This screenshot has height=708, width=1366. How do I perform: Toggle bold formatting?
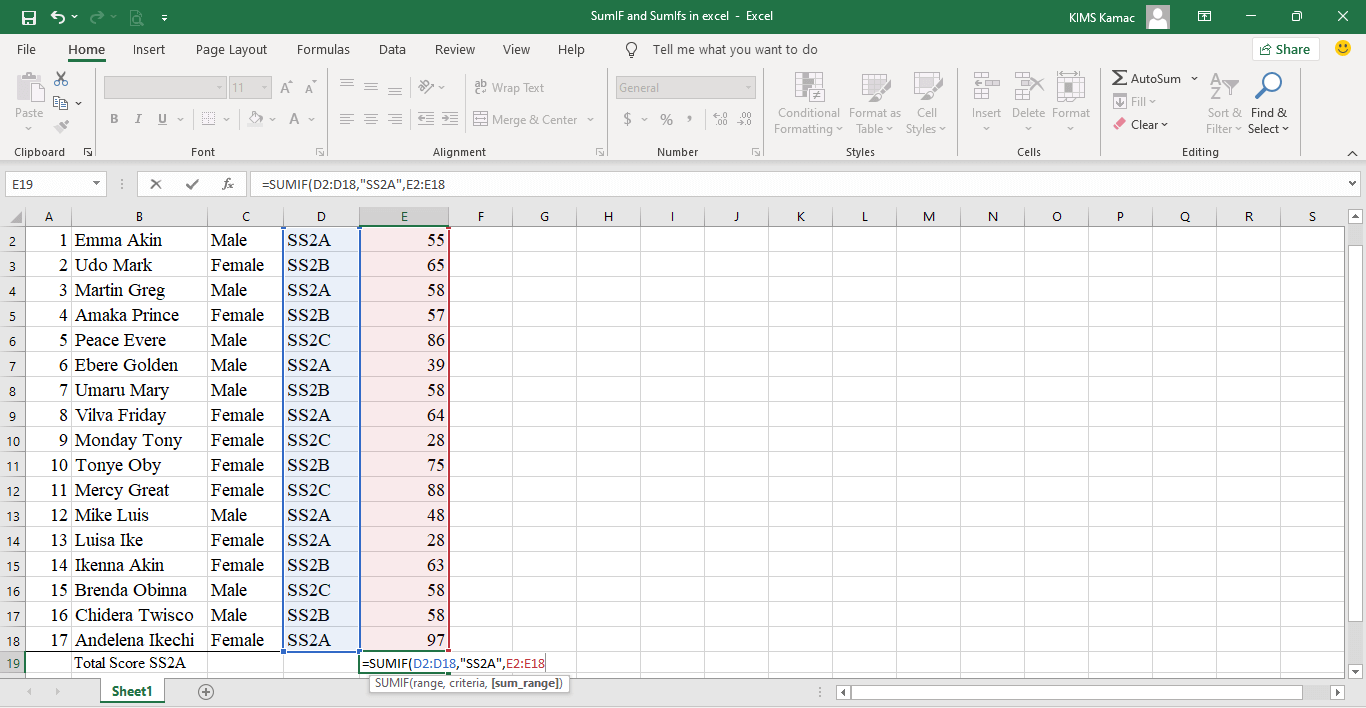(113, 118)
